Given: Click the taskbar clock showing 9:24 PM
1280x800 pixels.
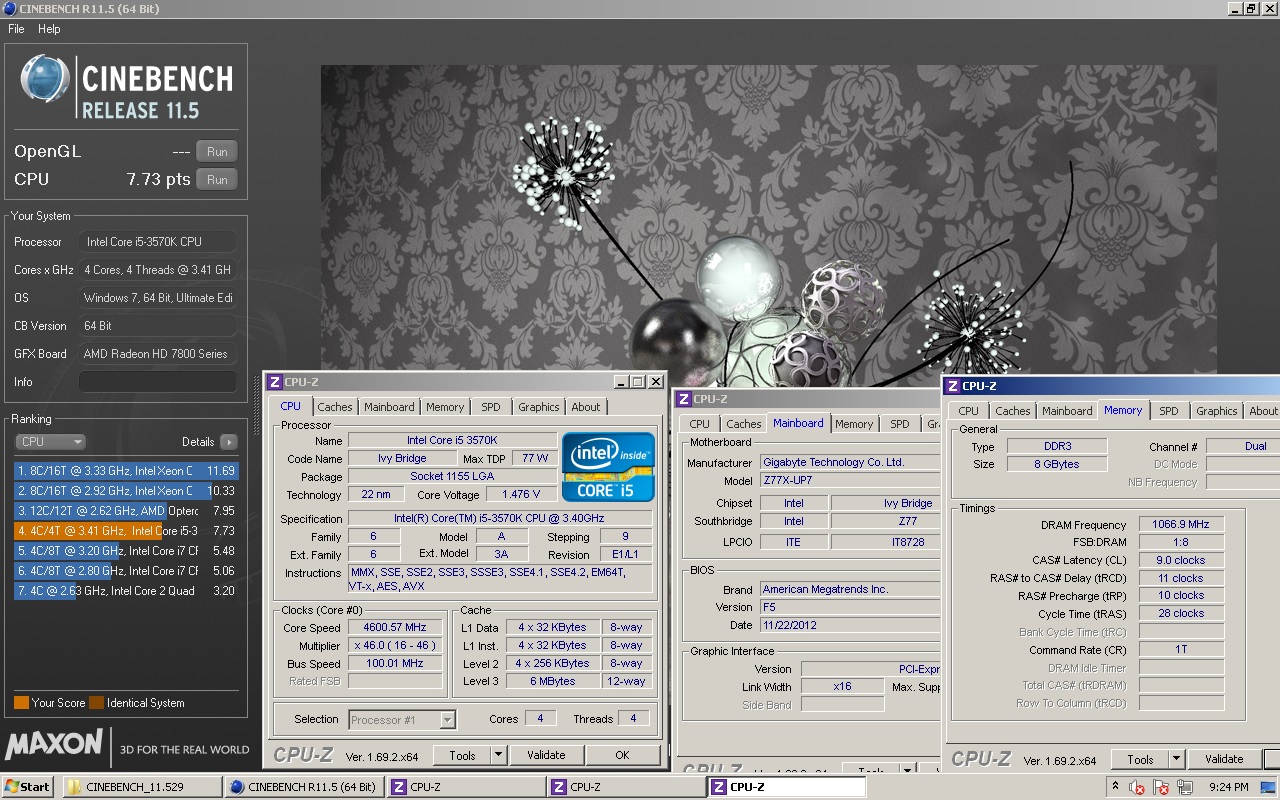Looking at the screenshot, I should (x=1229, y=787).
